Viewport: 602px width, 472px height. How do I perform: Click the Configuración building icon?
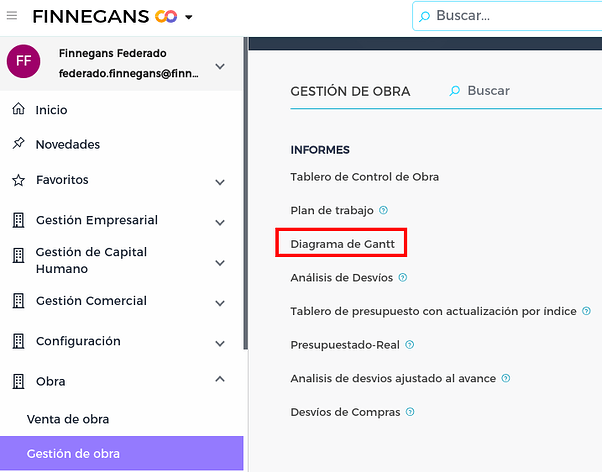17,342
